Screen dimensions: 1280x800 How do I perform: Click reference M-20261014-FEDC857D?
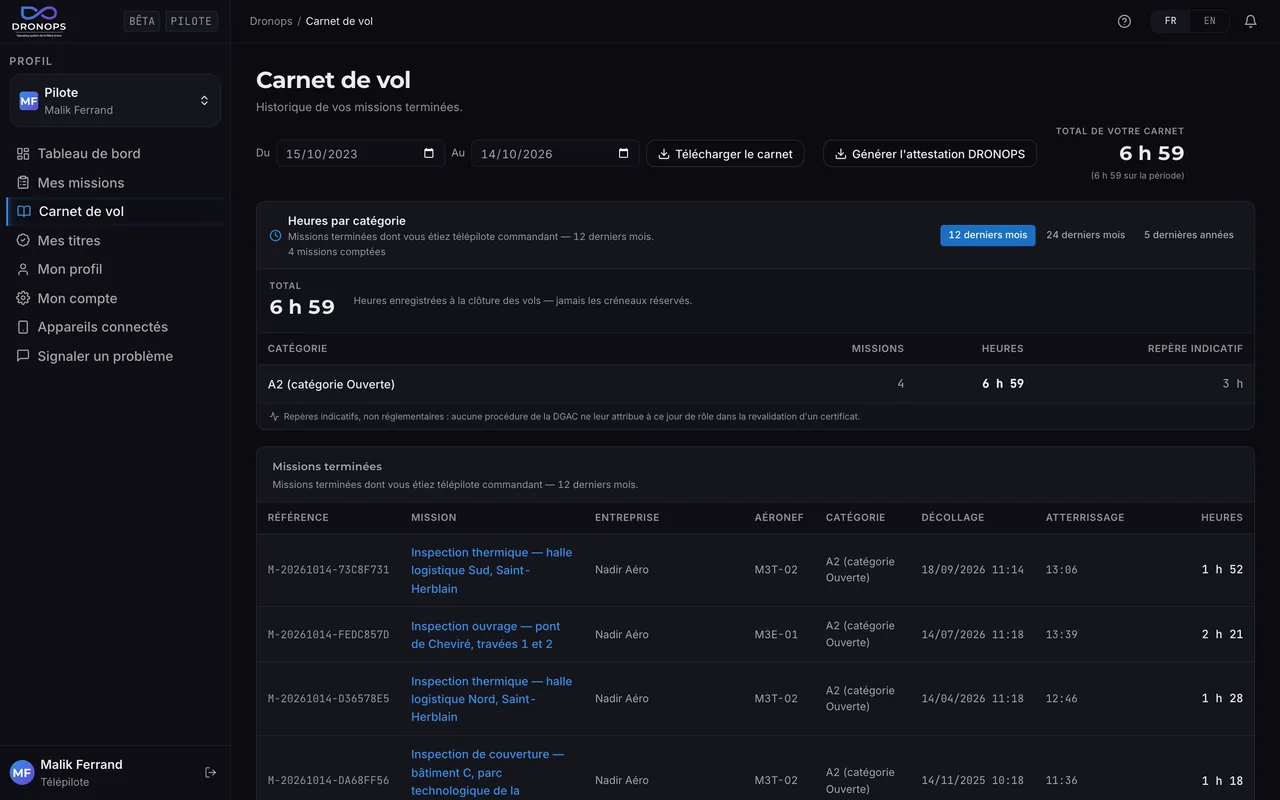click(329, 635)
